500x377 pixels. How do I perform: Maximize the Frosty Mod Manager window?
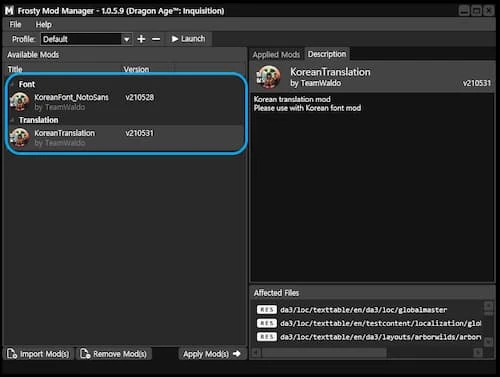[x=476, y=11]
